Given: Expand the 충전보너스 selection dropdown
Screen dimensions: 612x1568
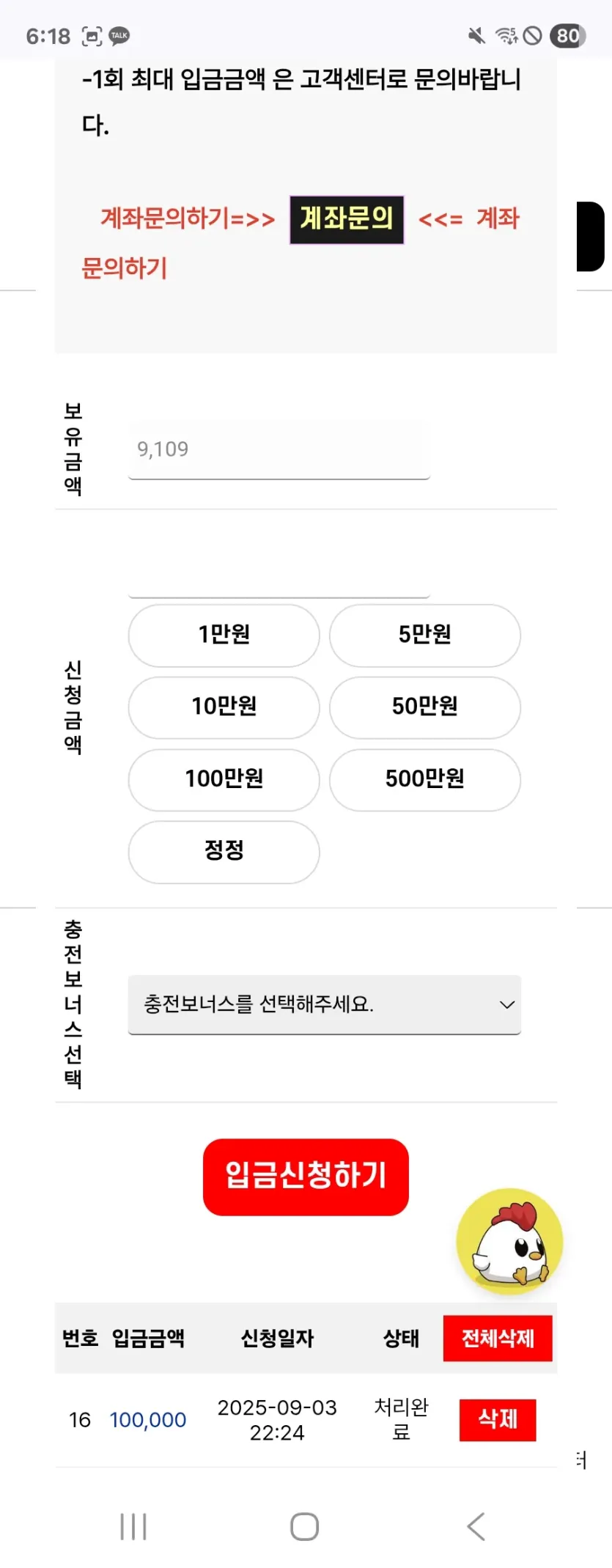Looking at the screenshot, I should 324,1004.
